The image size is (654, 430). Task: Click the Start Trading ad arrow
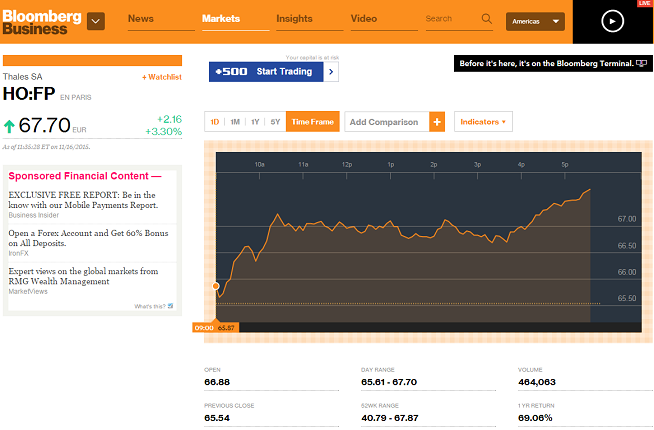332,72
